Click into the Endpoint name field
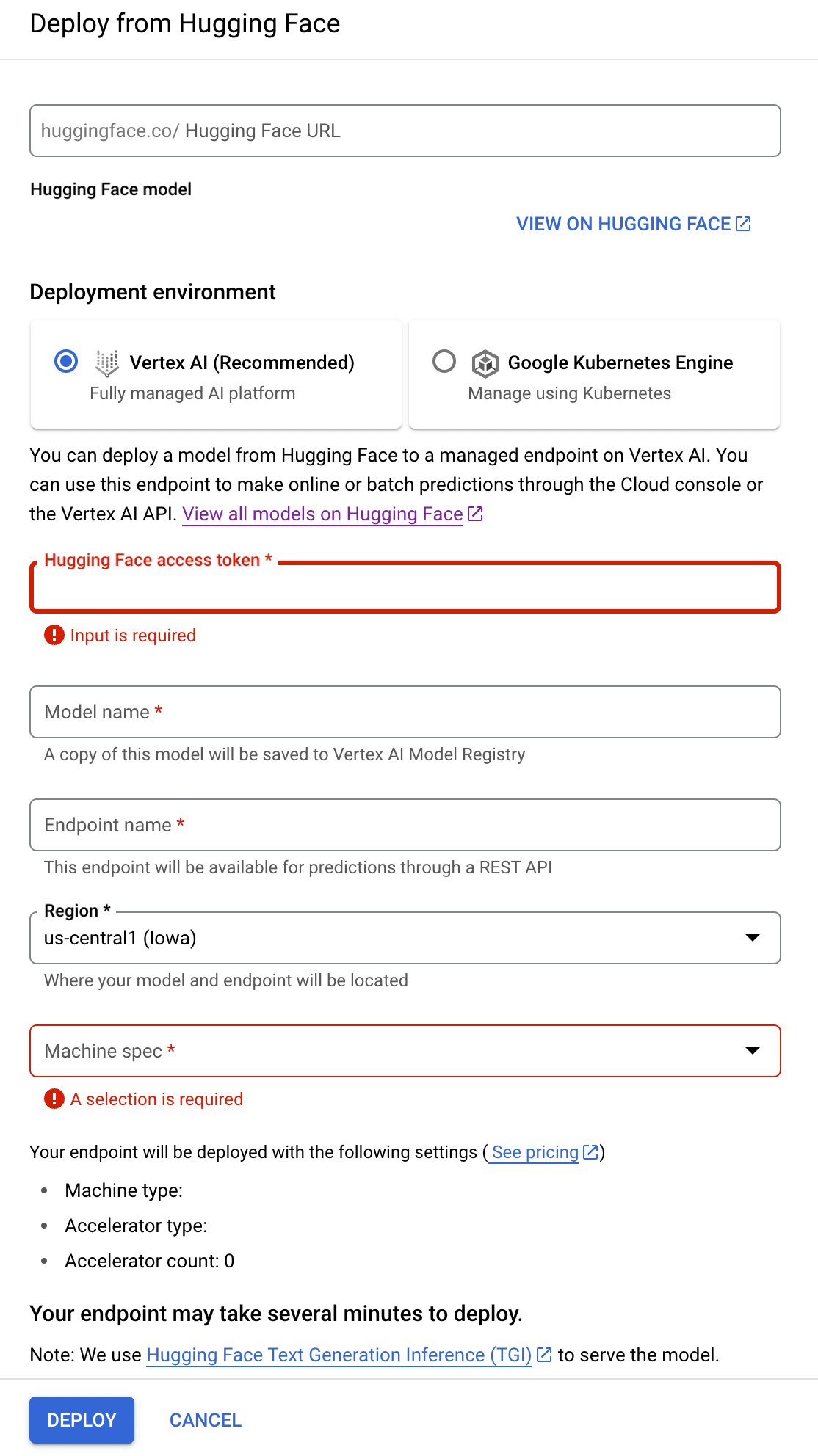818x1456 pixels. pos(405,825)
